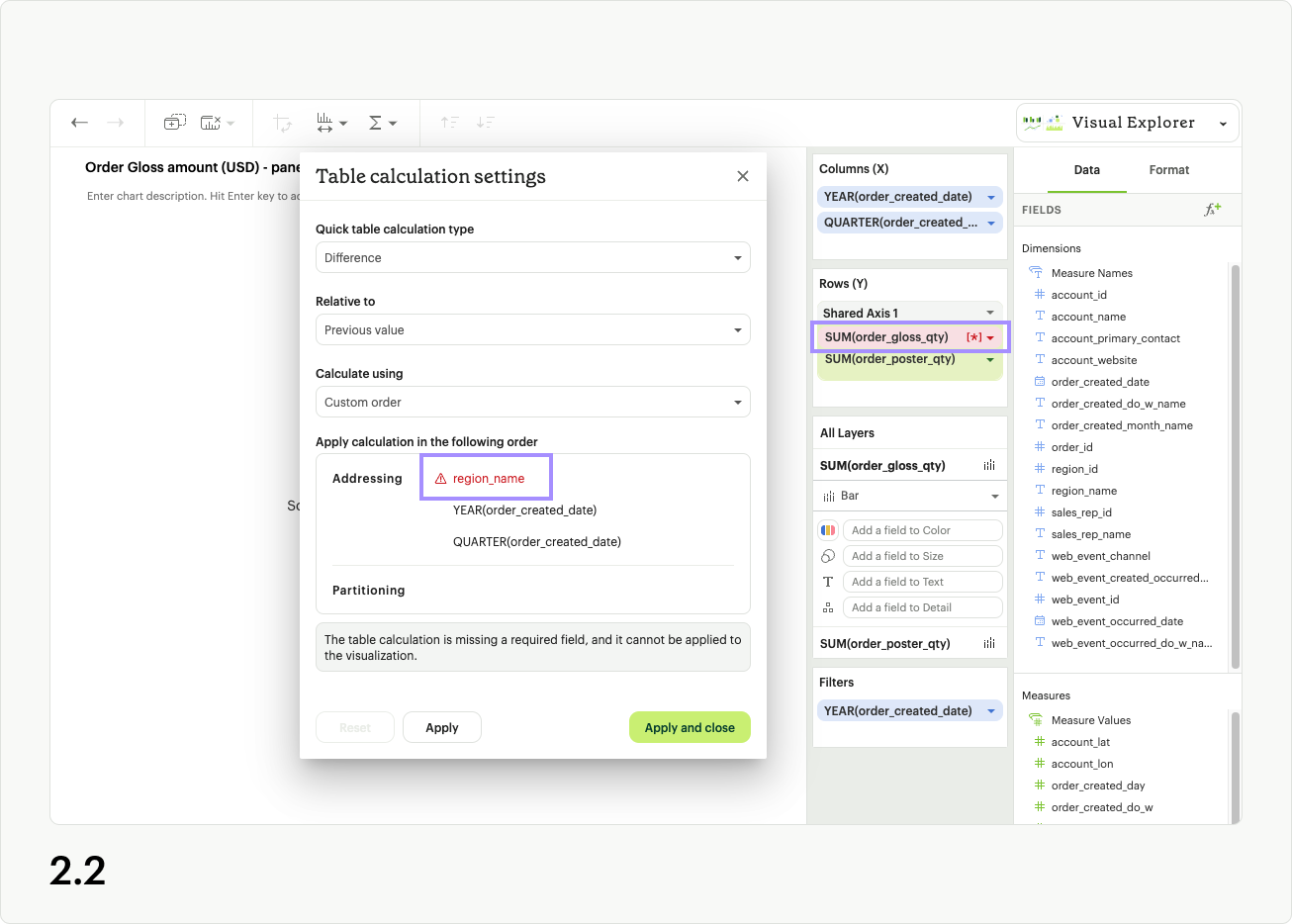Close the Table calculation settings dialog
This screenshot has width=1292, height=924.
tap(743, 176)
